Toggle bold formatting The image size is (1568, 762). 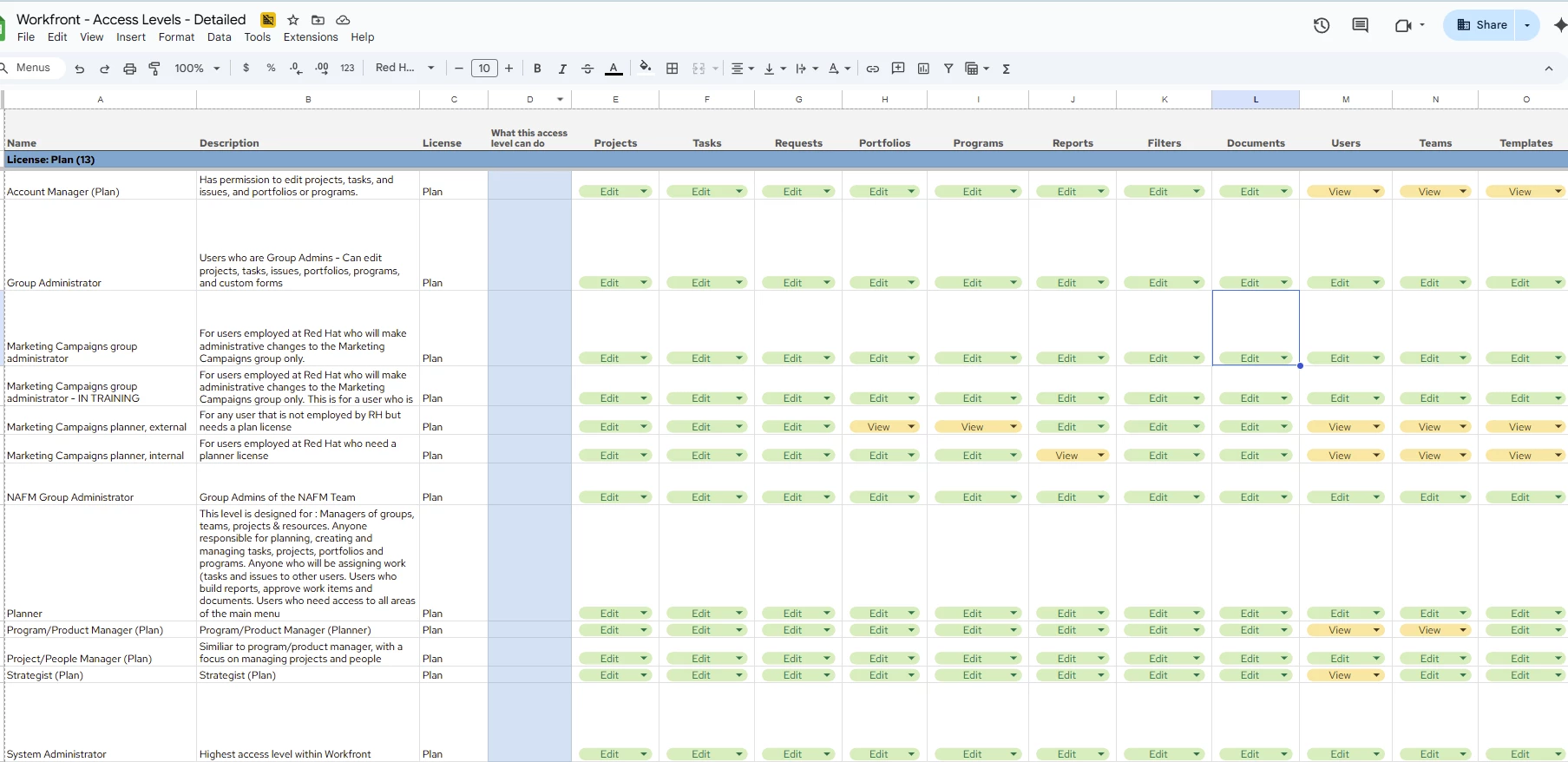537,69
